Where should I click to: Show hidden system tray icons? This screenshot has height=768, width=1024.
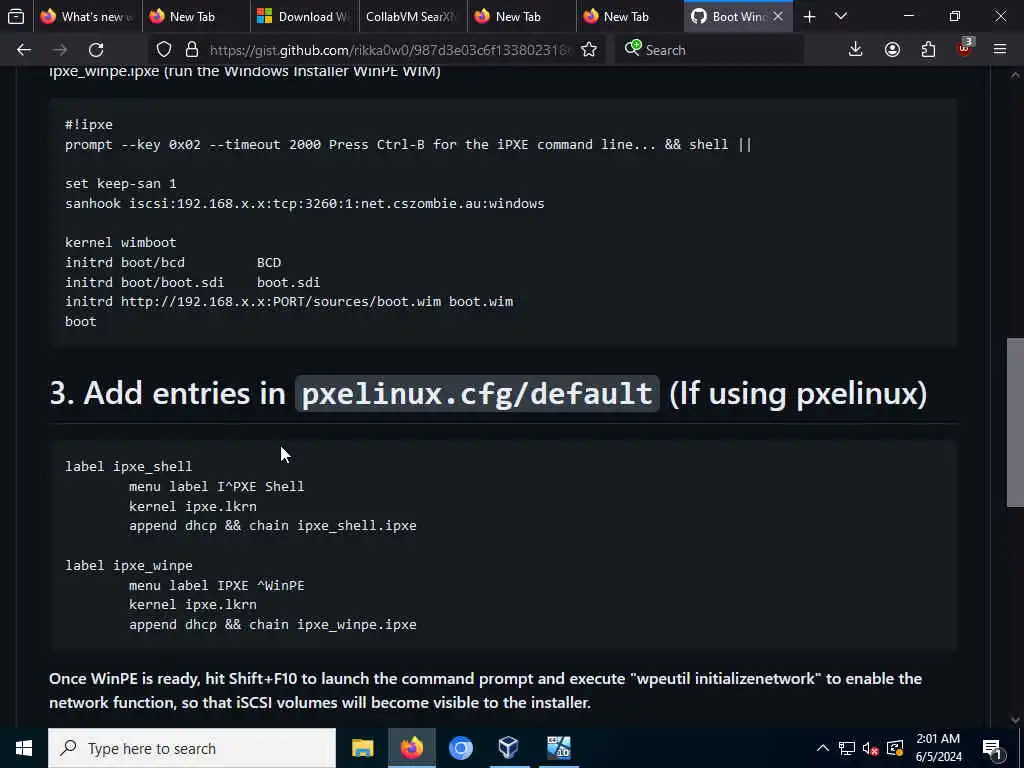pos(823,748)
